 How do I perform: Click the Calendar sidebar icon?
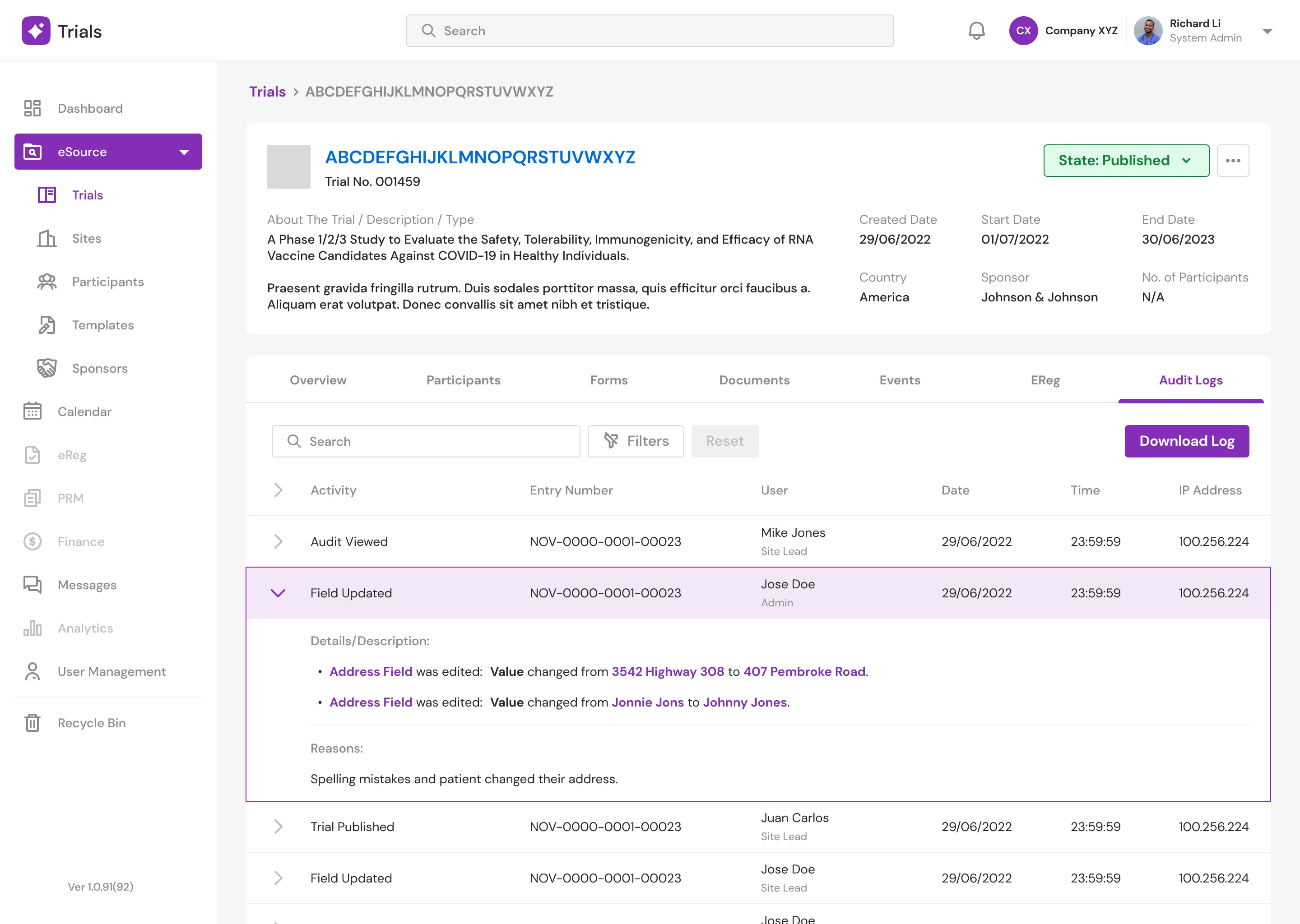32,411
